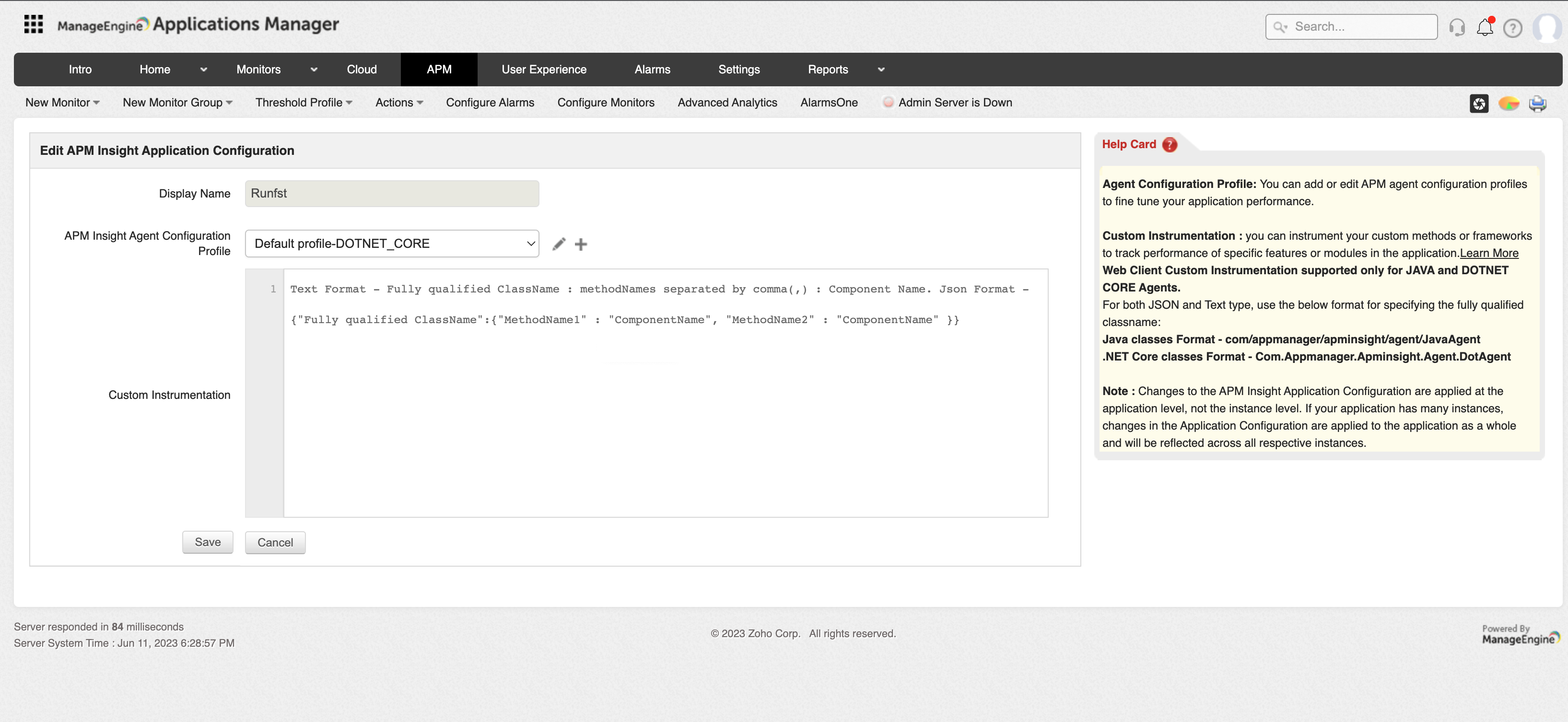This screenshot has height=722, width=1568.
Task: Click the user avatar in the top-right corner
Action: pyautogui.click(x=1547, y=27)
